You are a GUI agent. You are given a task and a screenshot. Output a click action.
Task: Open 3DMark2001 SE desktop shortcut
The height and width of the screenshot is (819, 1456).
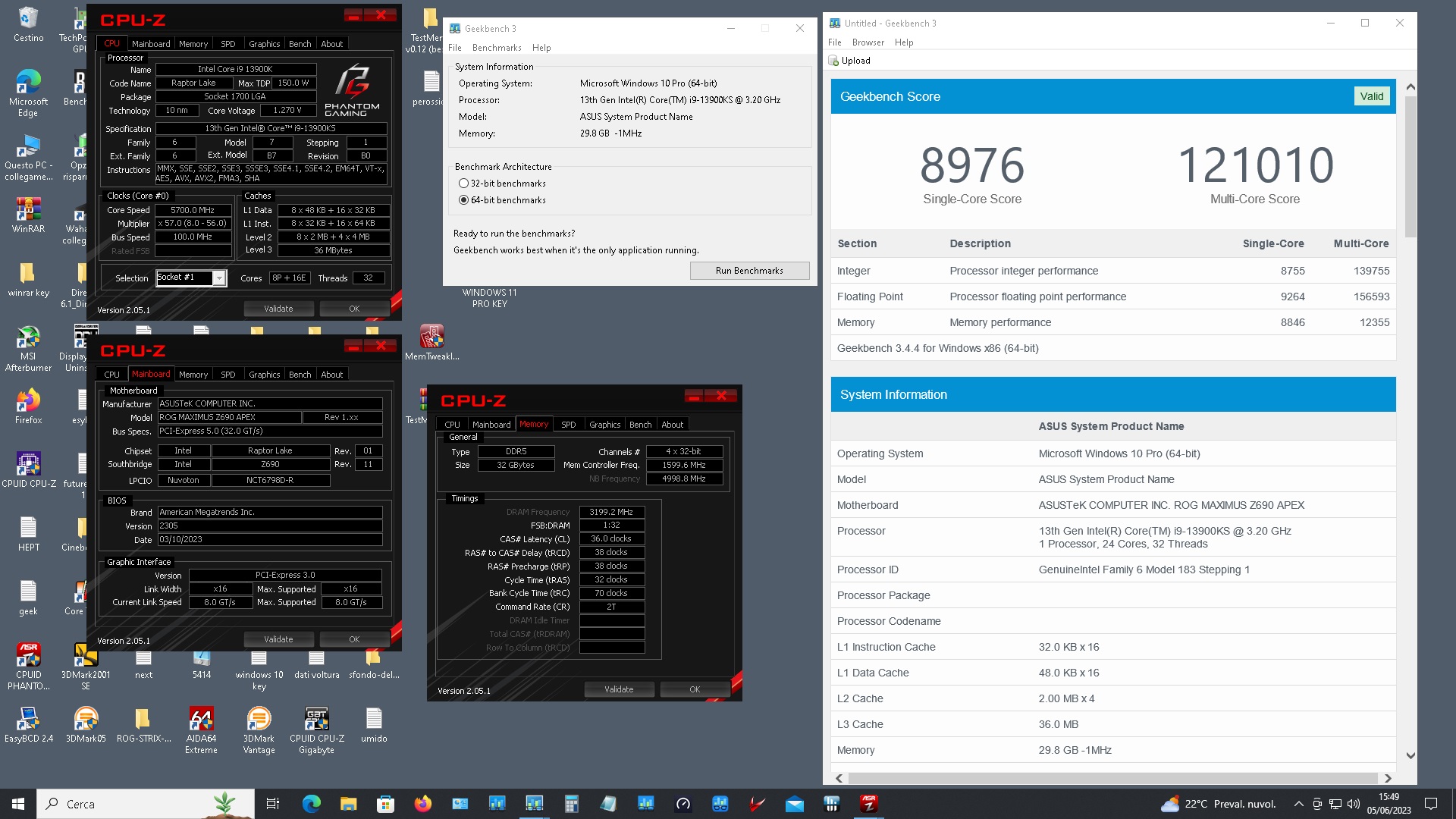click(86, 667)
